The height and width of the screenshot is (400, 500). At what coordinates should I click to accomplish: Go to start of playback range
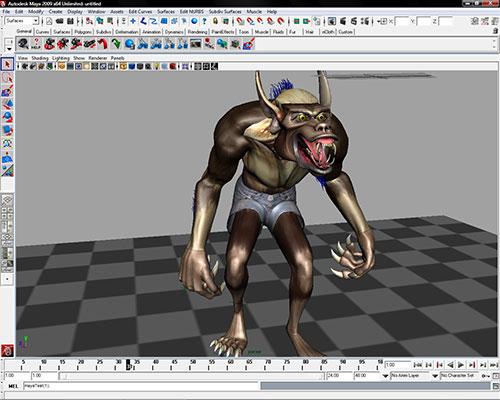(418, 365)
